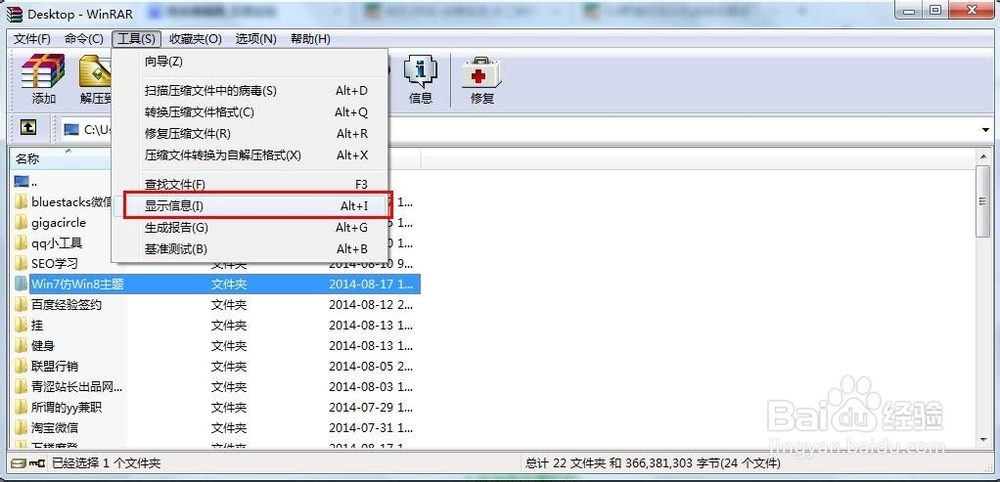Screen dimensions: 1000x482
Task: Select the "qq小工具" folder name
Action: tap(56, 243)
